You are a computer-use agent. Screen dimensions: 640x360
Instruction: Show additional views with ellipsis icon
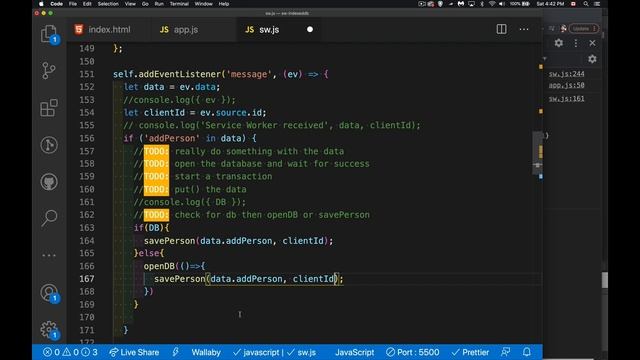click(49, 256)
